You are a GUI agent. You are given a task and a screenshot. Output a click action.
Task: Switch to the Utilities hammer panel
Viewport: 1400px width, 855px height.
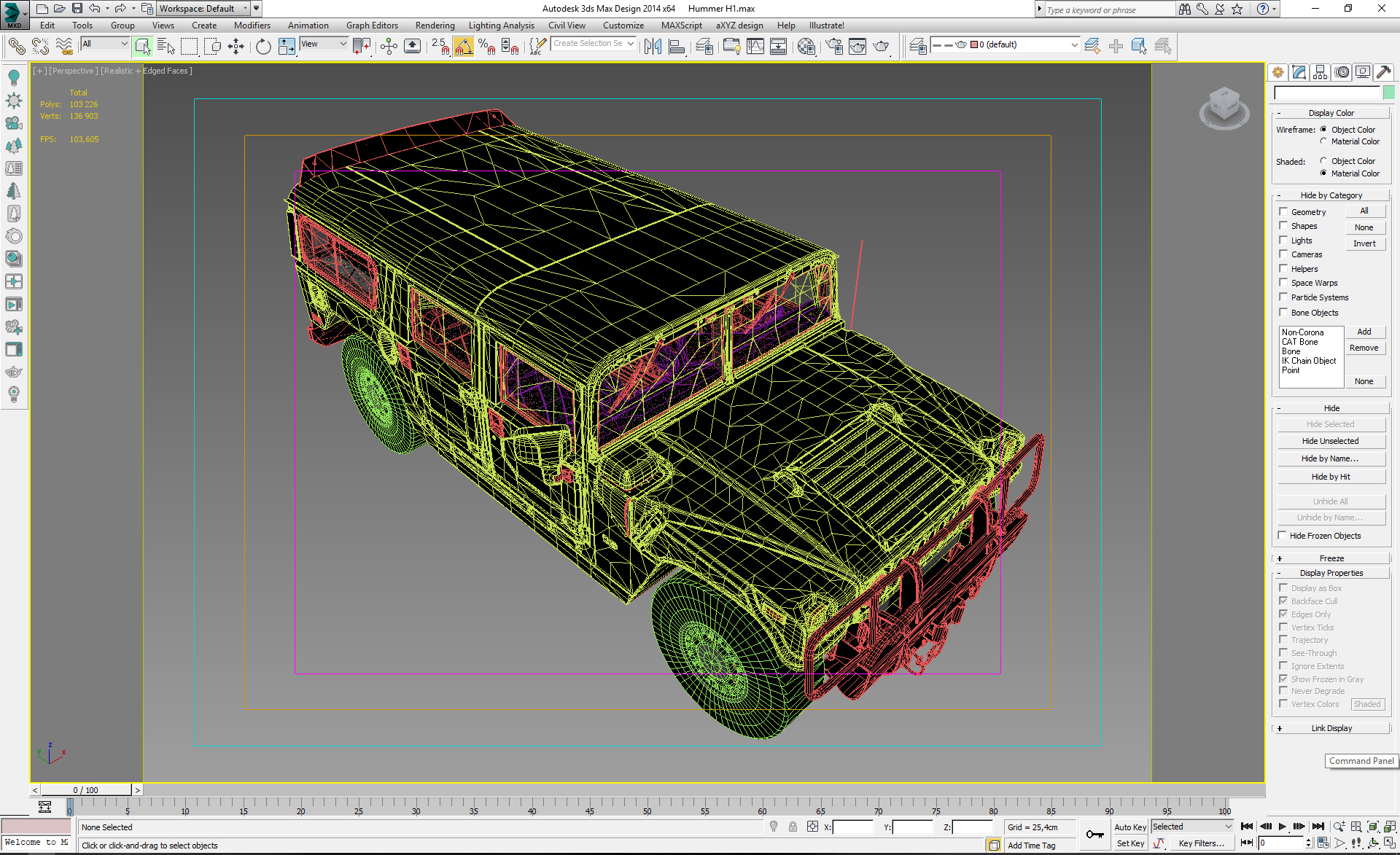pyautogui.click(x=1383, y=72)
